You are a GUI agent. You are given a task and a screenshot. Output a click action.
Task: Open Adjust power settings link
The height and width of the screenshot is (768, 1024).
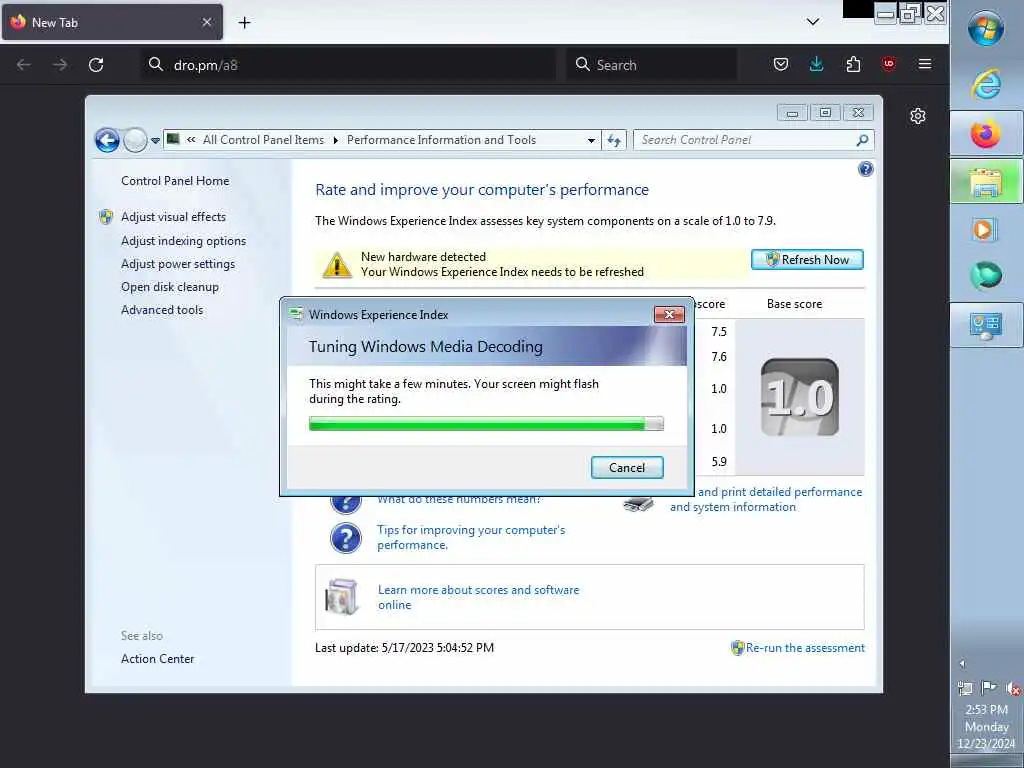178,264
